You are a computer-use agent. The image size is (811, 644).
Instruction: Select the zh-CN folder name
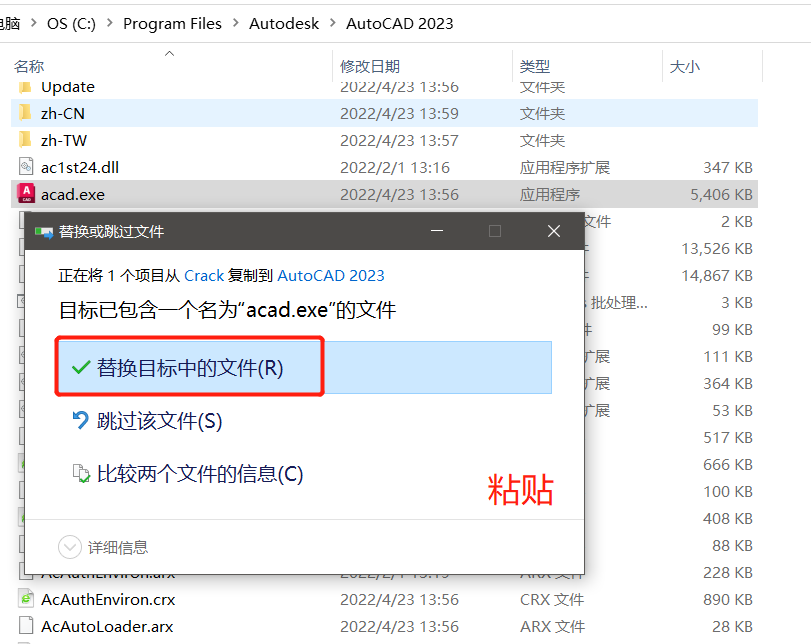(x=63, y=113)
